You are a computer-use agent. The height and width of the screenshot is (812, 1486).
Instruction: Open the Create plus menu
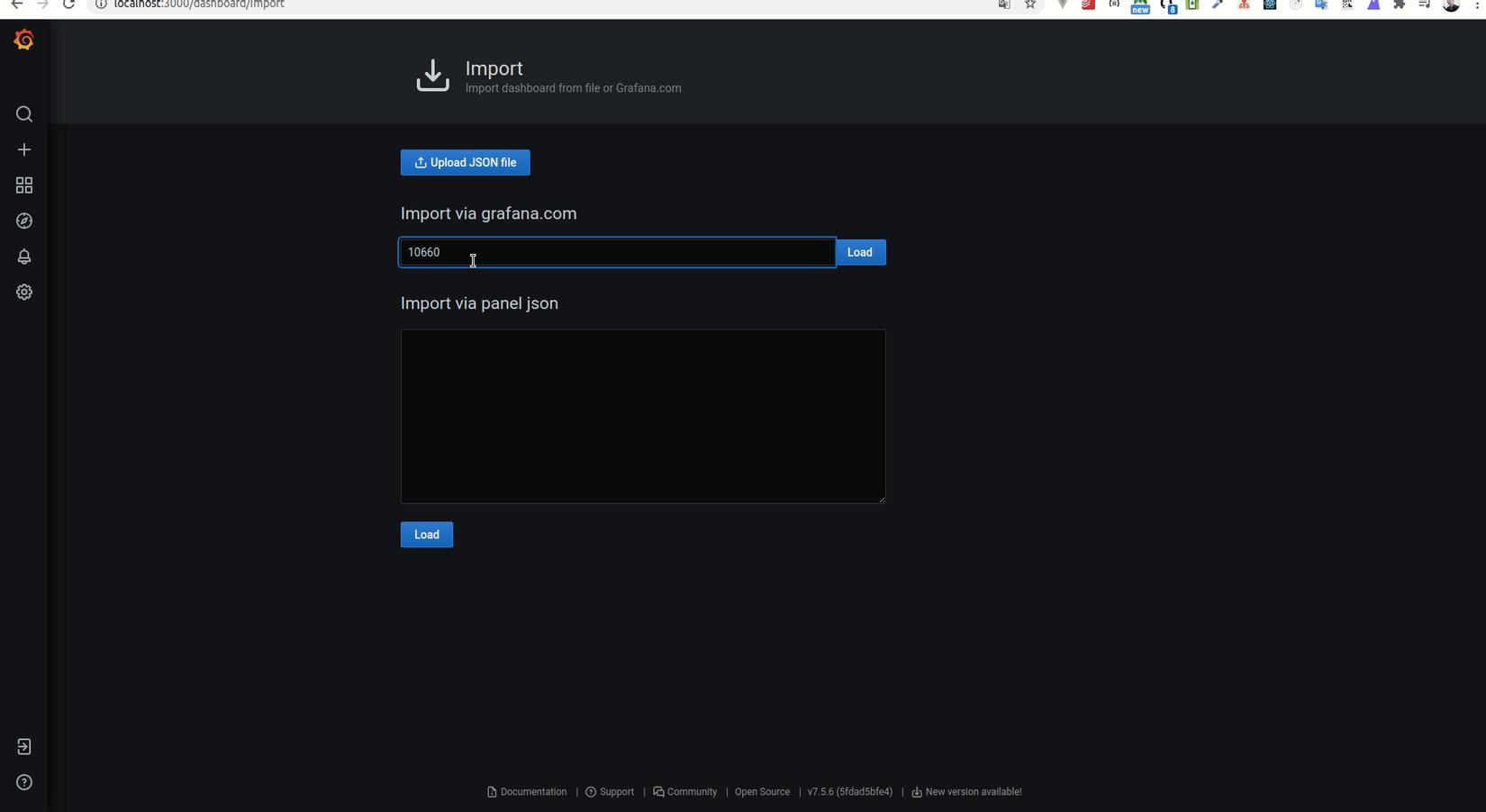point(24,149)
